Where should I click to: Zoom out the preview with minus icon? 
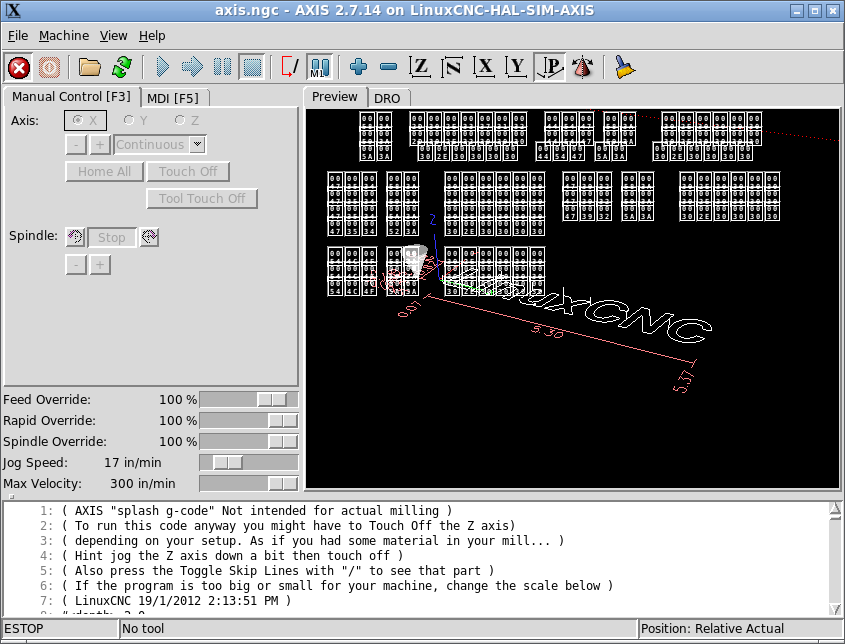tap(388, 67)
